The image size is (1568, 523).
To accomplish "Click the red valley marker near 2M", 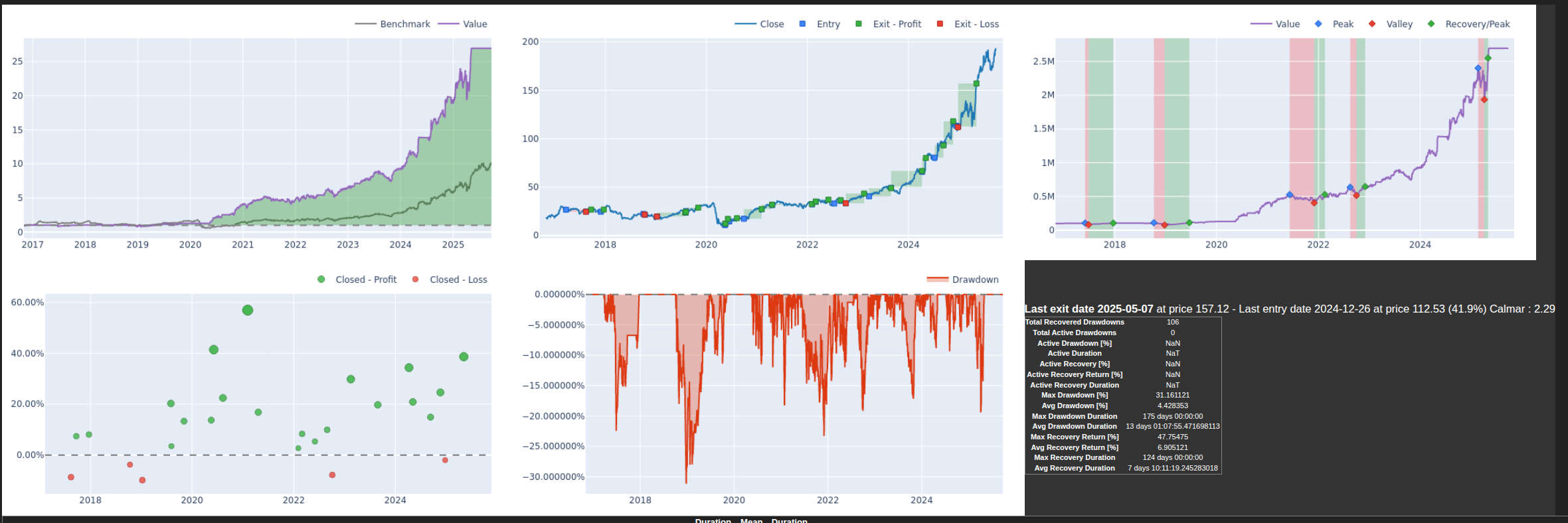I will [x=1484, y=100].
